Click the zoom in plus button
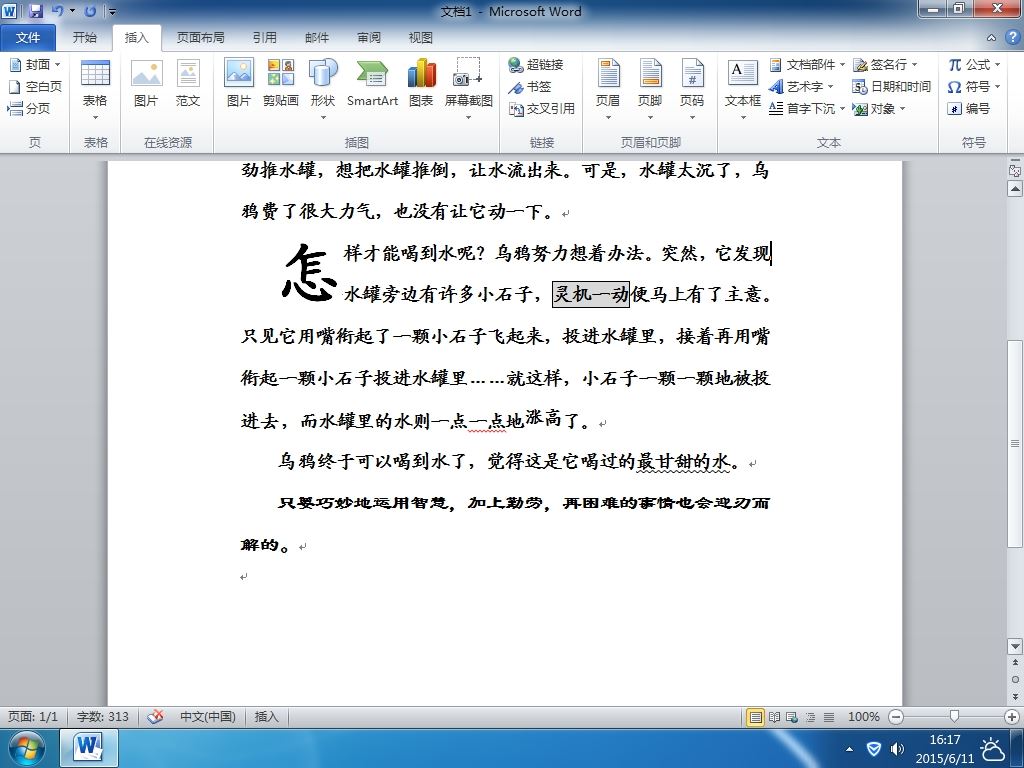Viewport: 1024px width, 768px height. [x=1012, y=717]
